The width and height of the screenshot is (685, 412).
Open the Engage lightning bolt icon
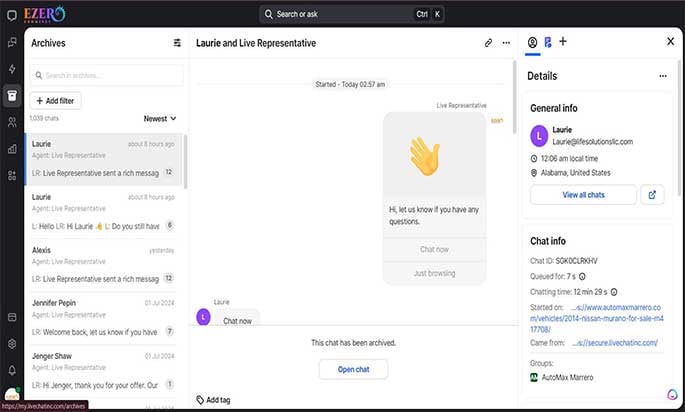[x=12, y=69]
